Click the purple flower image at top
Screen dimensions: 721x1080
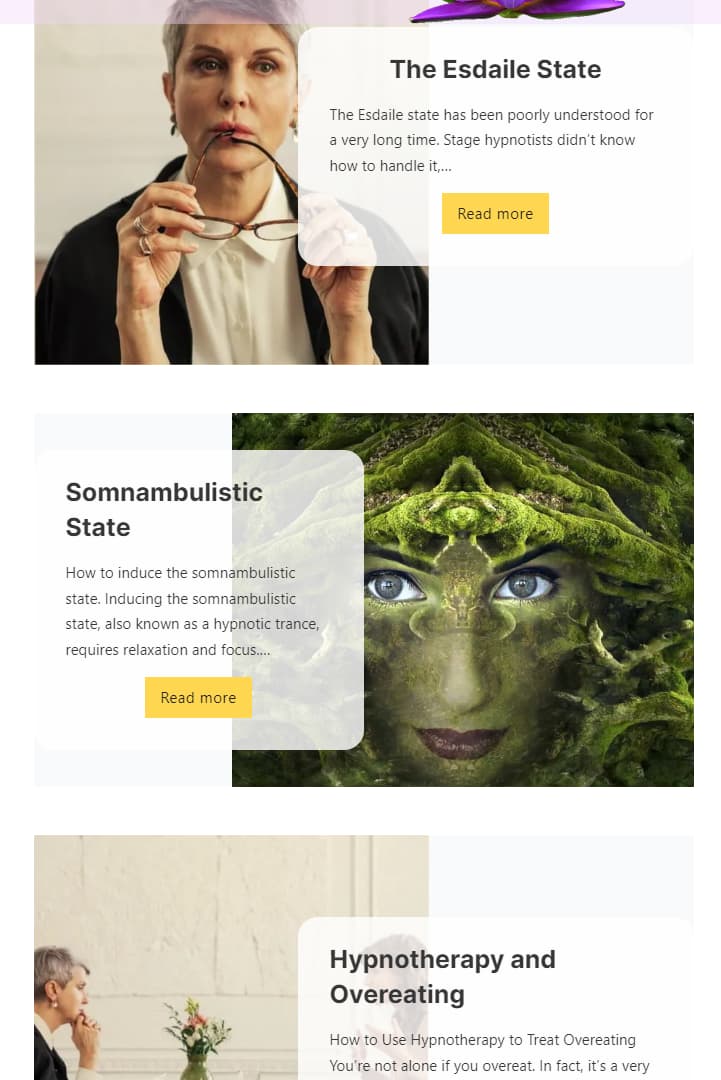coord(516,9)
